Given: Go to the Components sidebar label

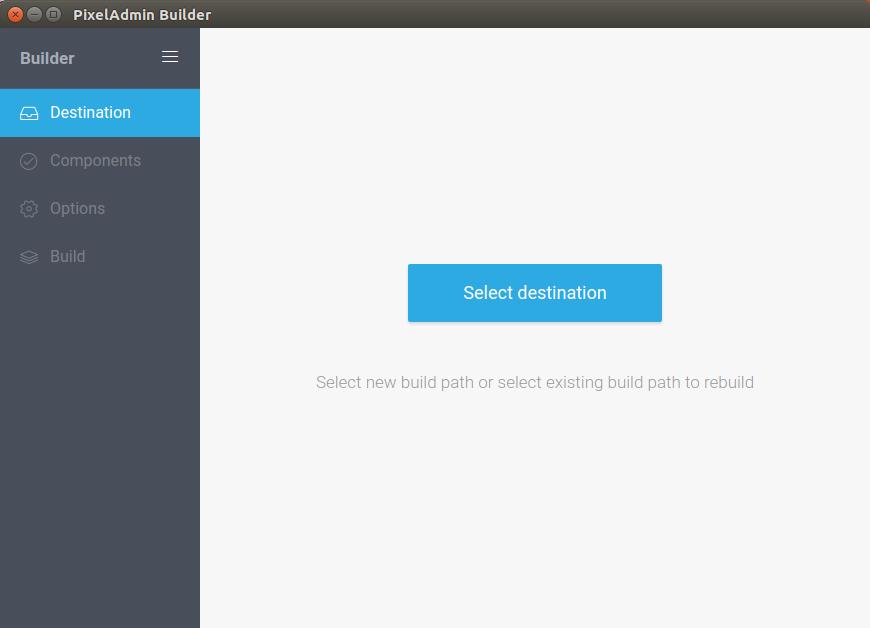Looking at the screenshot, I should pos(95,161).
